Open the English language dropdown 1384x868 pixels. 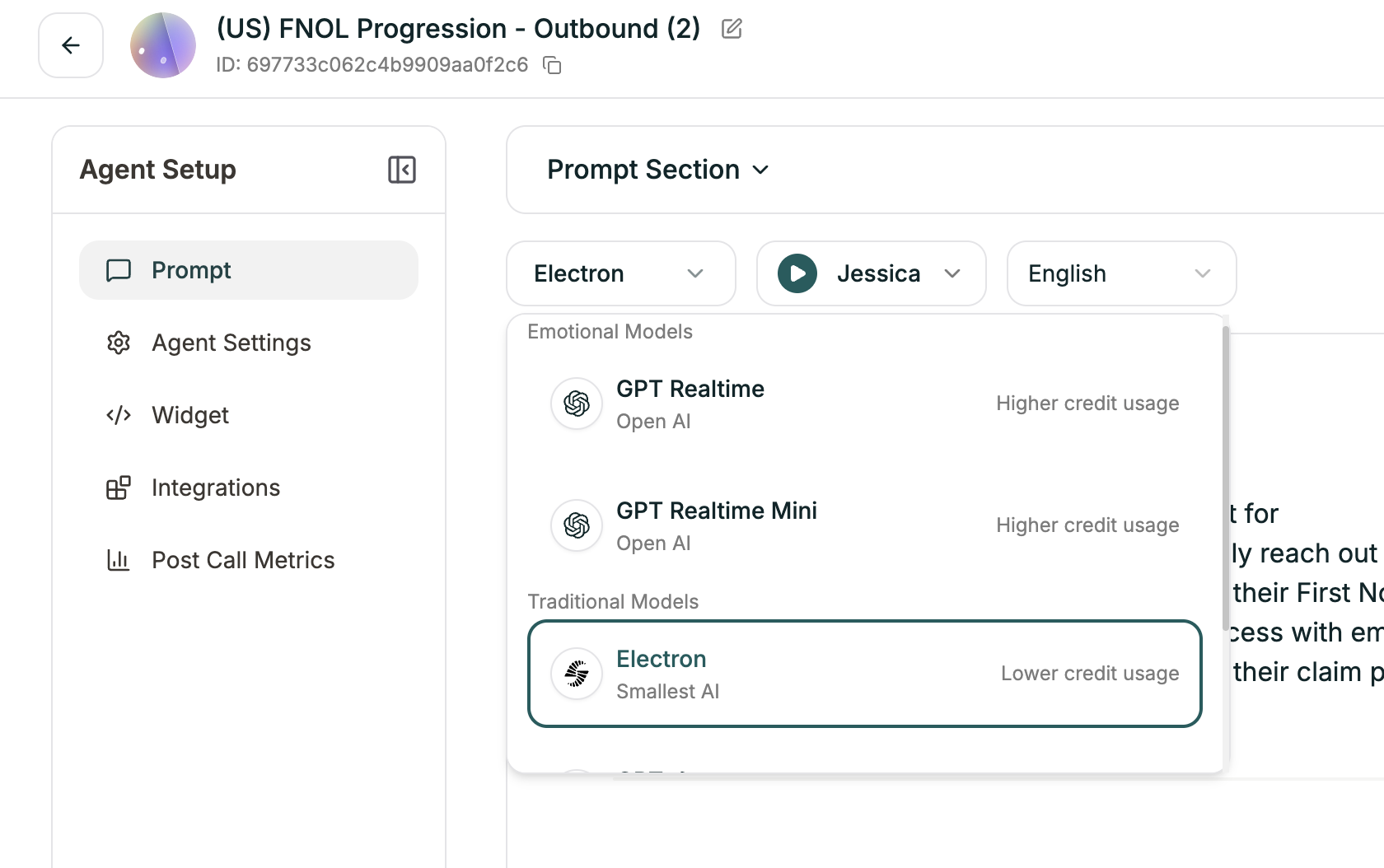[x=1120, y=273]
